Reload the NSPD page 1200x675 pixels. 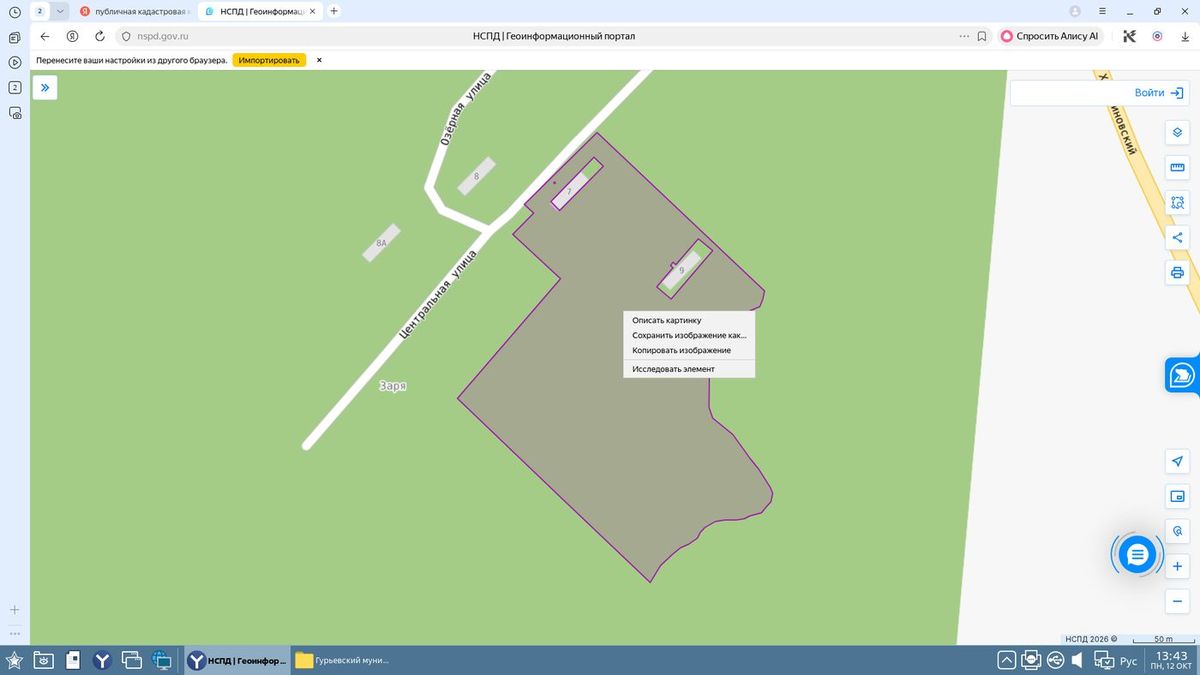click(100, 36)
